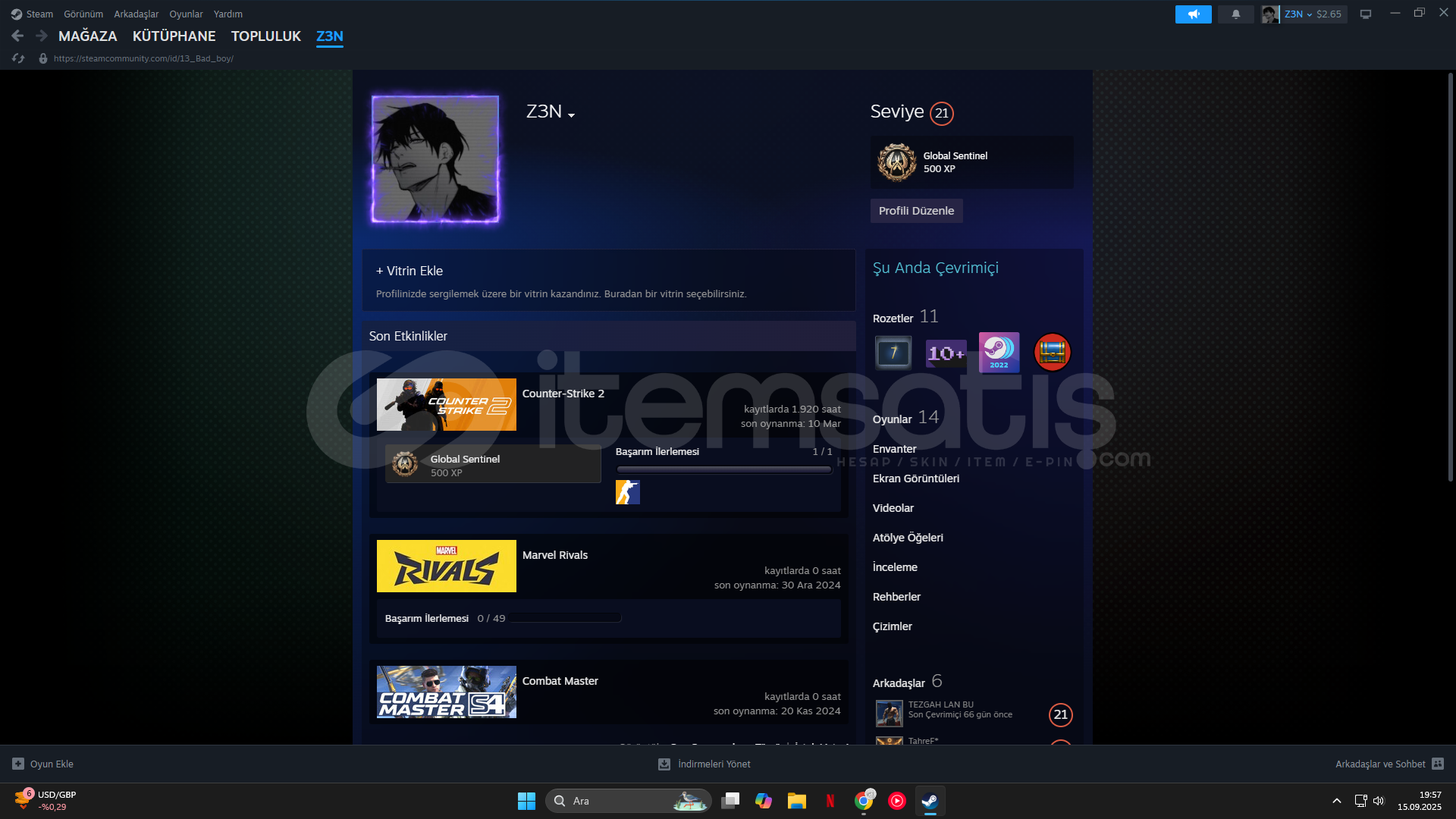This screenshot has height=819, width=1456.
Task: Open the Oyunlar menu
Action: coord(186,14)
